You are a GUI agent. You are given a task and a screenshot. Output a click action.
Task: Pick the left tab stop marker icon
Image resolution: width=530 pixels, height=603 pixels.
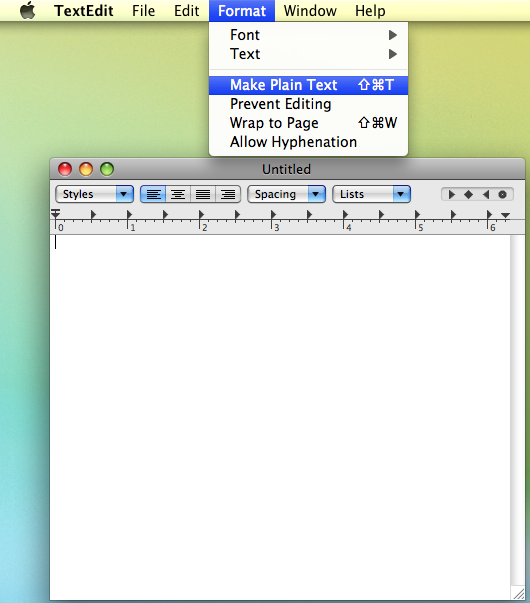pyautogui.click(x=452, y=195)
